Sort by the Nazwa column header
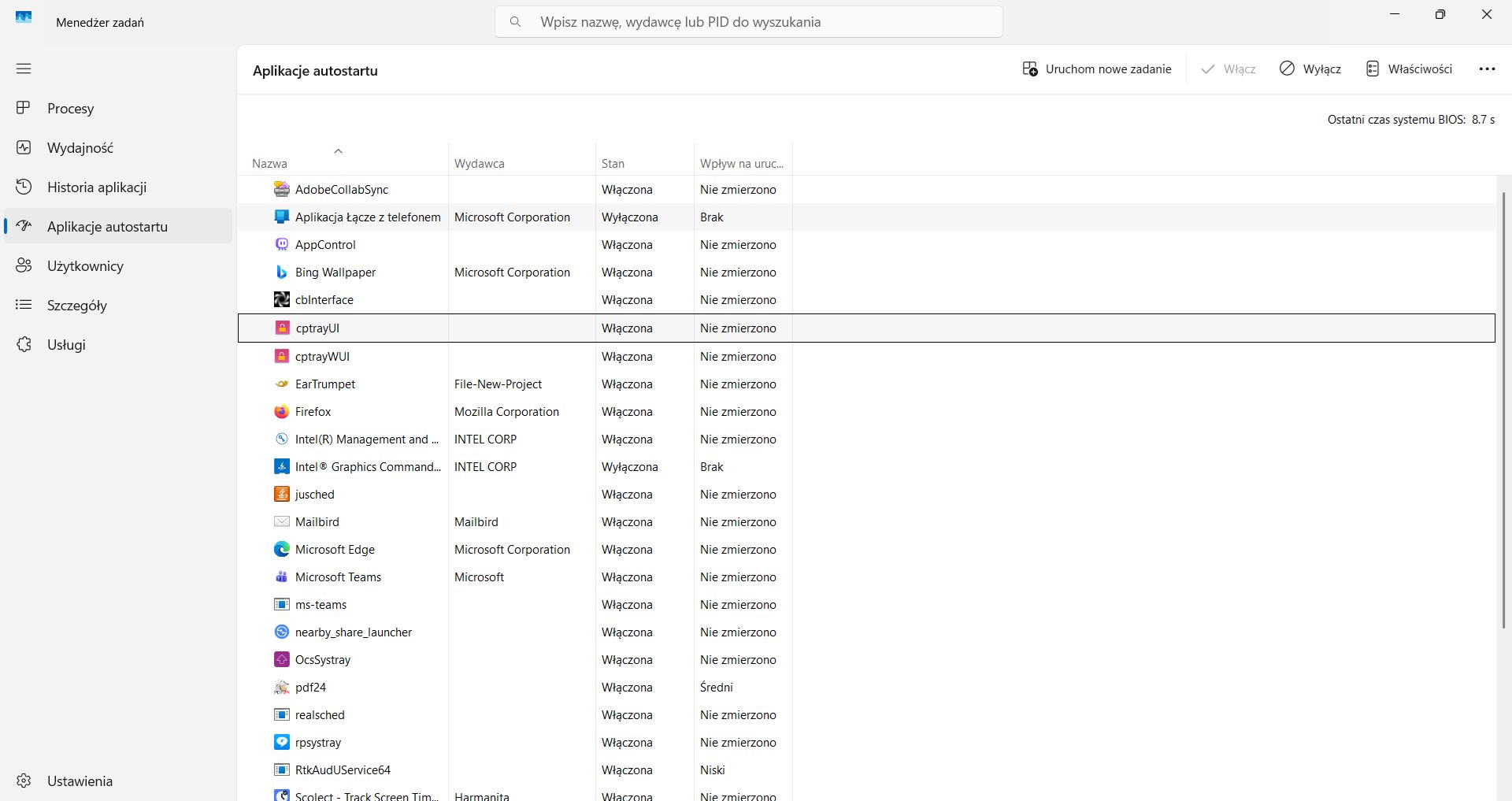Screen dimensions: 1512x801 click(x=343, y=159)
